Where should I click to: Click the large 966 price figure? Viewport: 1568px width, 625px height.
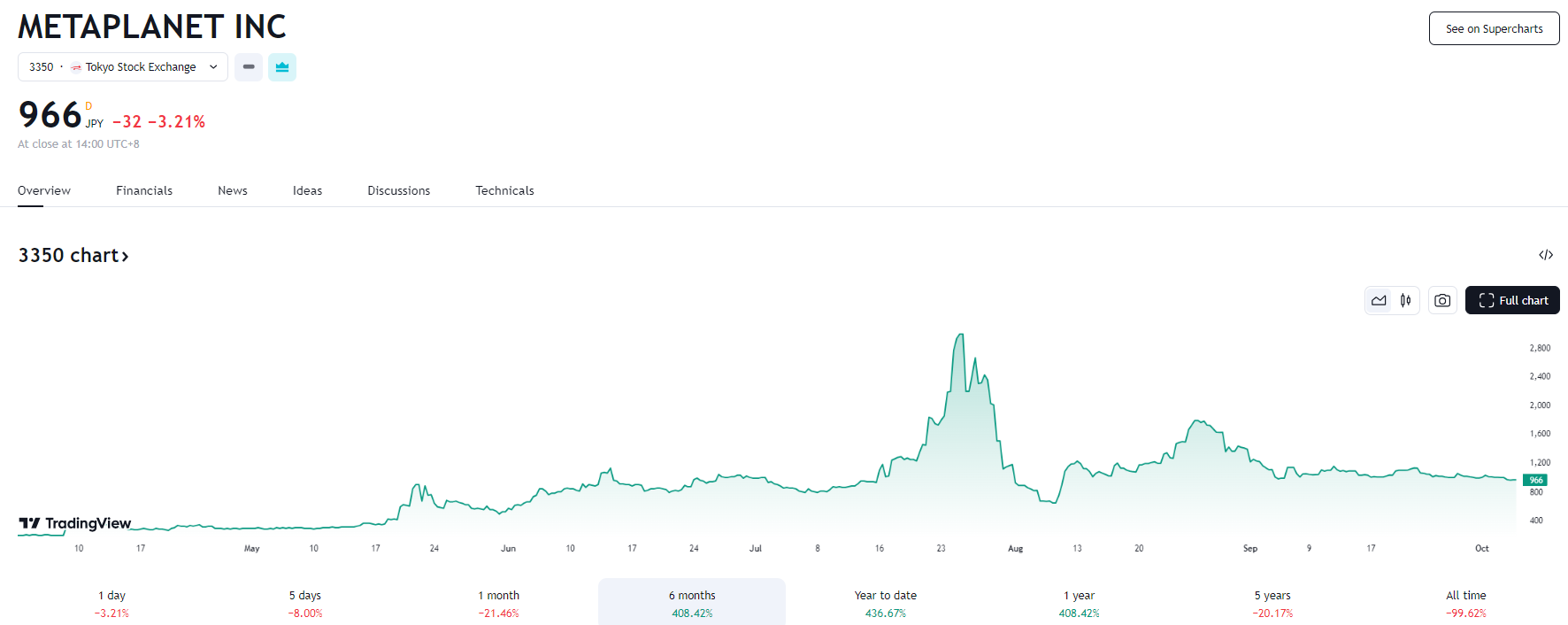pyautogui.click(x=50, y=115)
